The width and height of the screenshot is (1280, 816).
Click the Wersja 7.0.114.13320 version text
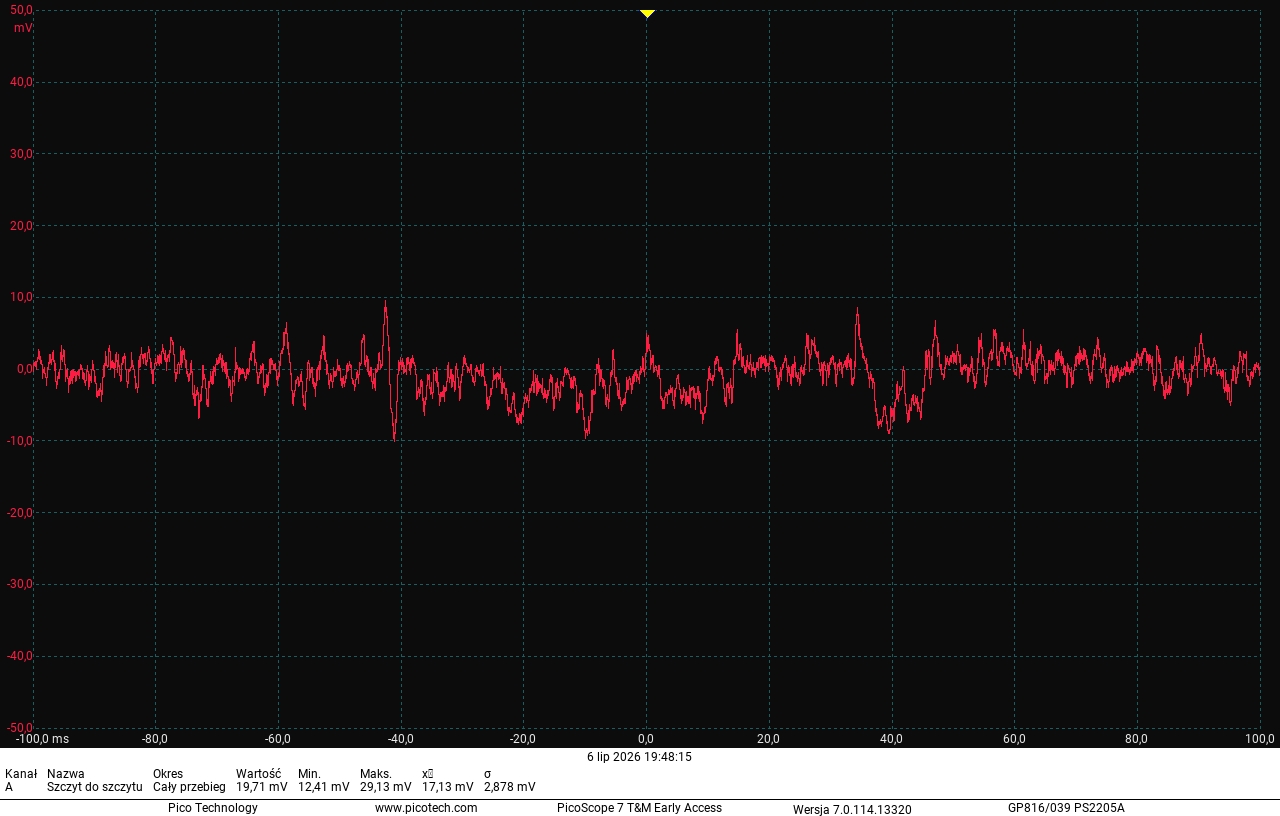(852, 809)
